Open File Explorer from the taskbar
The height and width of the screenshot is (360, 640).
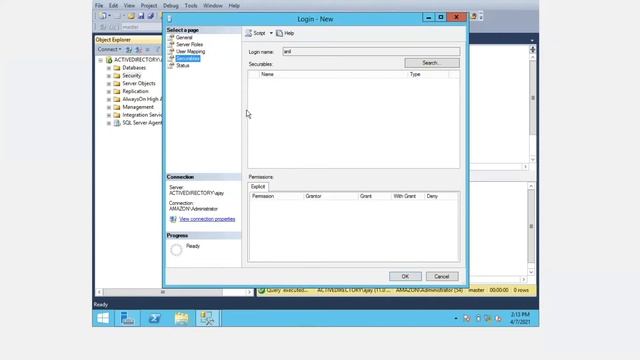(182, 318)
